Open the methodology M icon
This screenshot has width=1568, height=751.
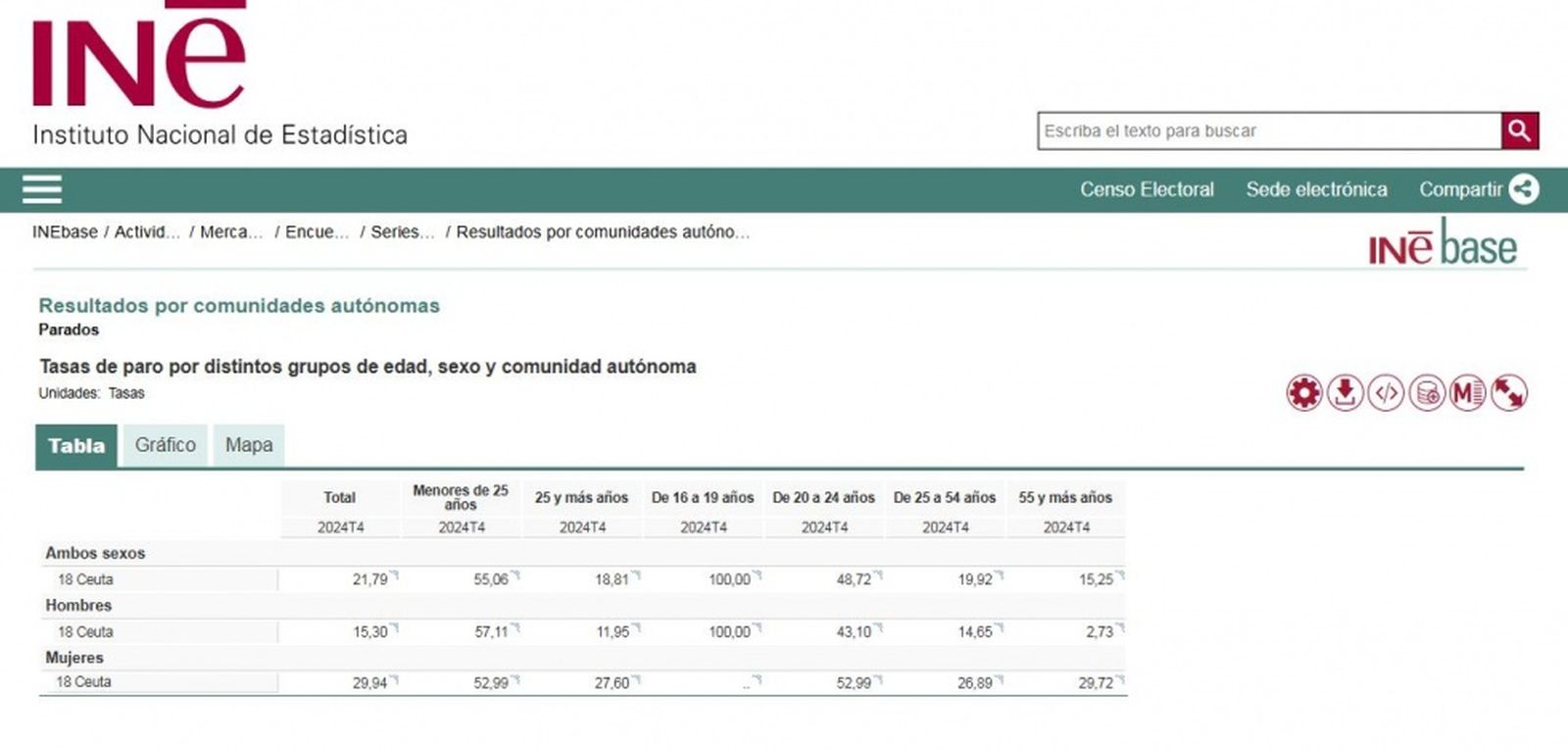coord(1467,393)
